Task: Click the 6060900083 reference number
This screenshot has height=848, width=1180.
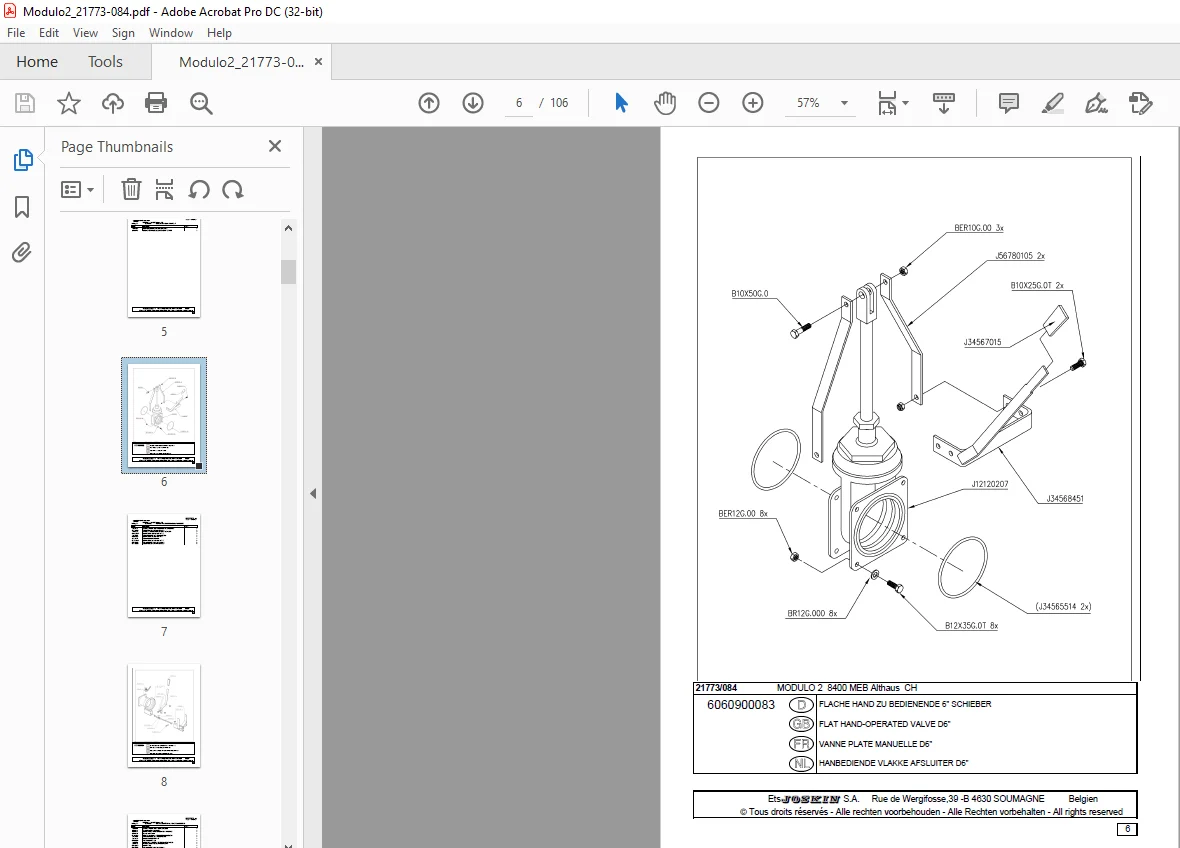Action: (x=741, y=705)
